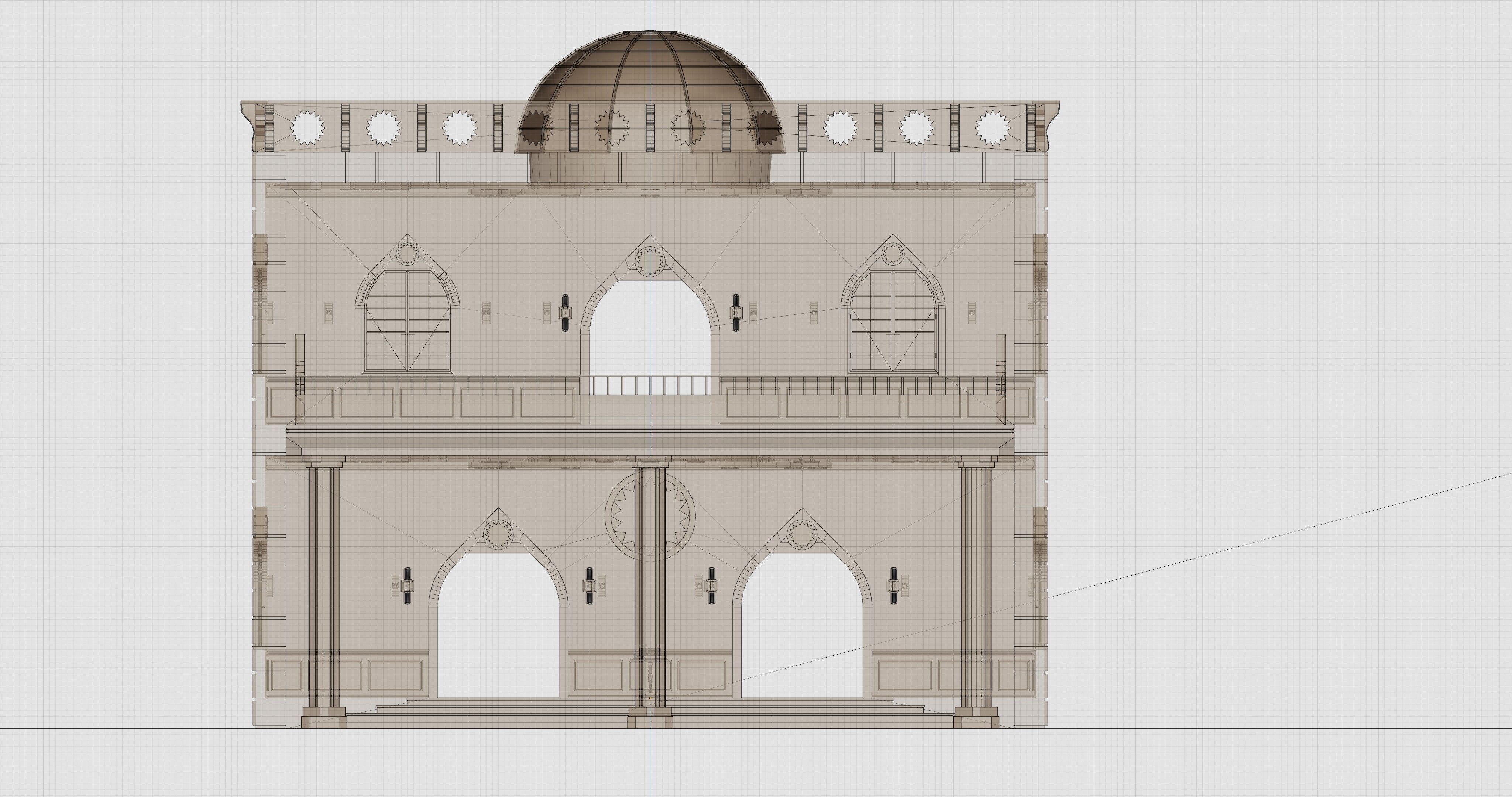Image resolution: width=1512 pixels, height=797 pixels.
Task: Select wall lamp right of the lower-right arch
Action: (x=894, y=586)
